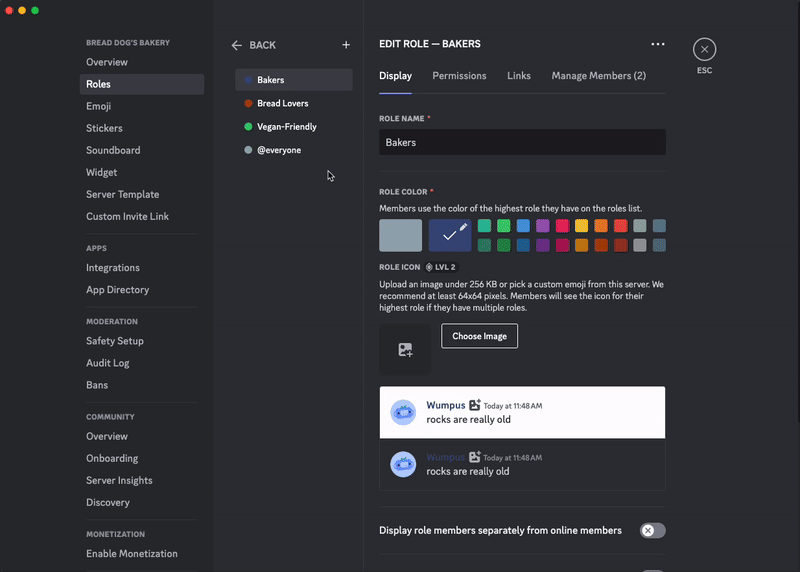The height and width of the screenshot is (572, 800).
Task: Select the Bakers role in the list
Action: [294, 80]
